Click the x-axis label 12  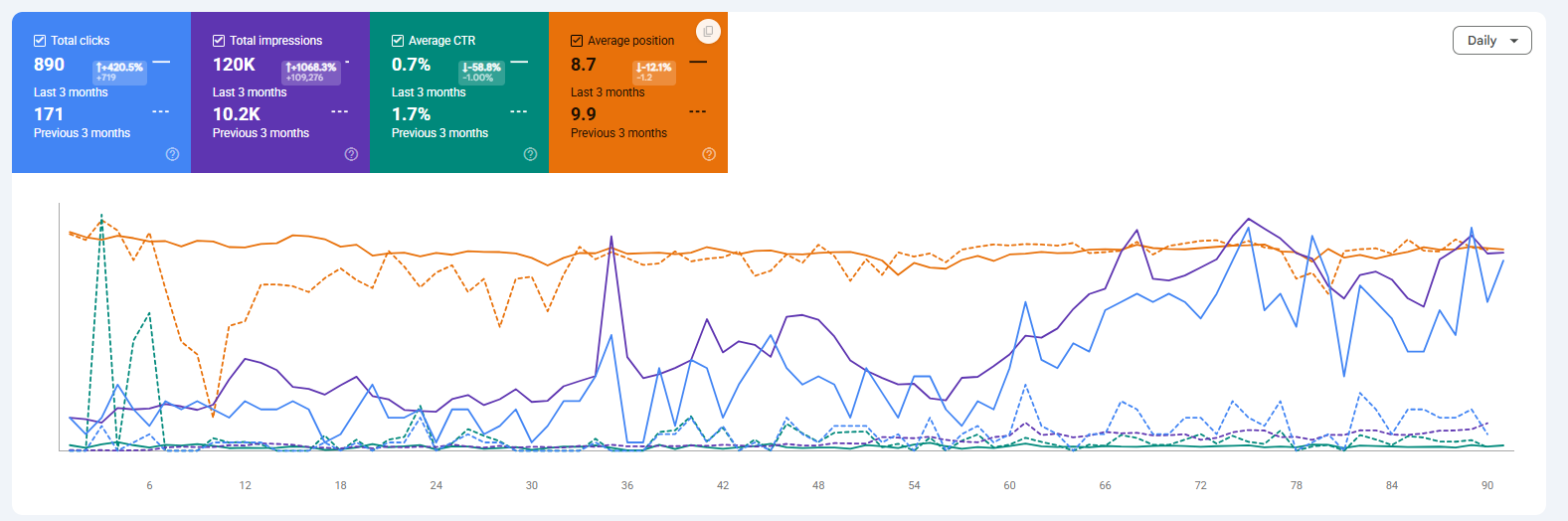pyautogui.click(x=246, y=485)
